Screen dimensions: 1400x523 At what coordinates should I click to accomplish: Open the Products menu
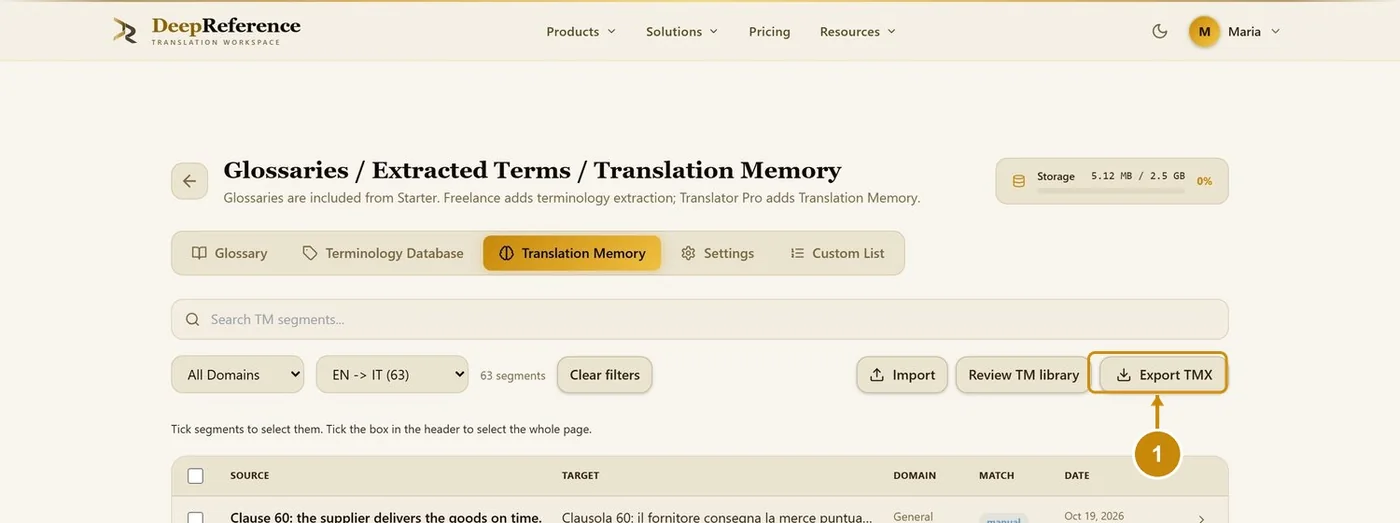tap(581, 31)
